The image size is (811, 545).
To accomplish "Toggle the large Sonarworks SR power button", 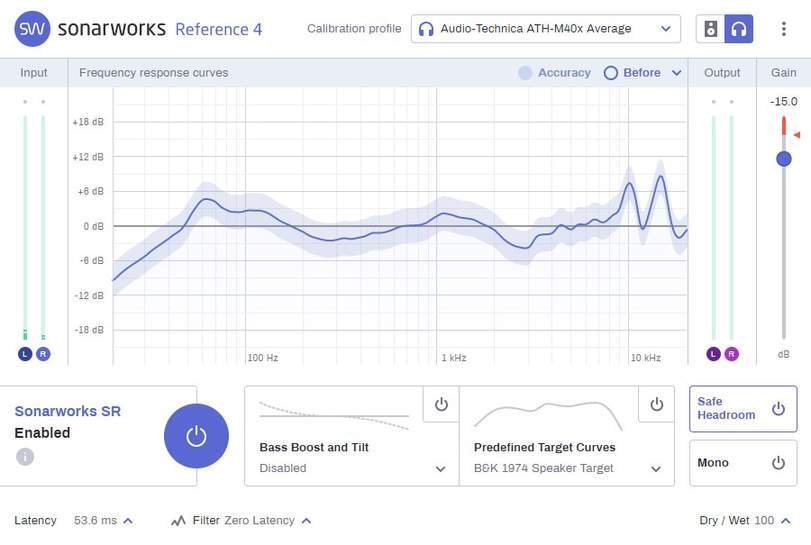I will point(196,436).
